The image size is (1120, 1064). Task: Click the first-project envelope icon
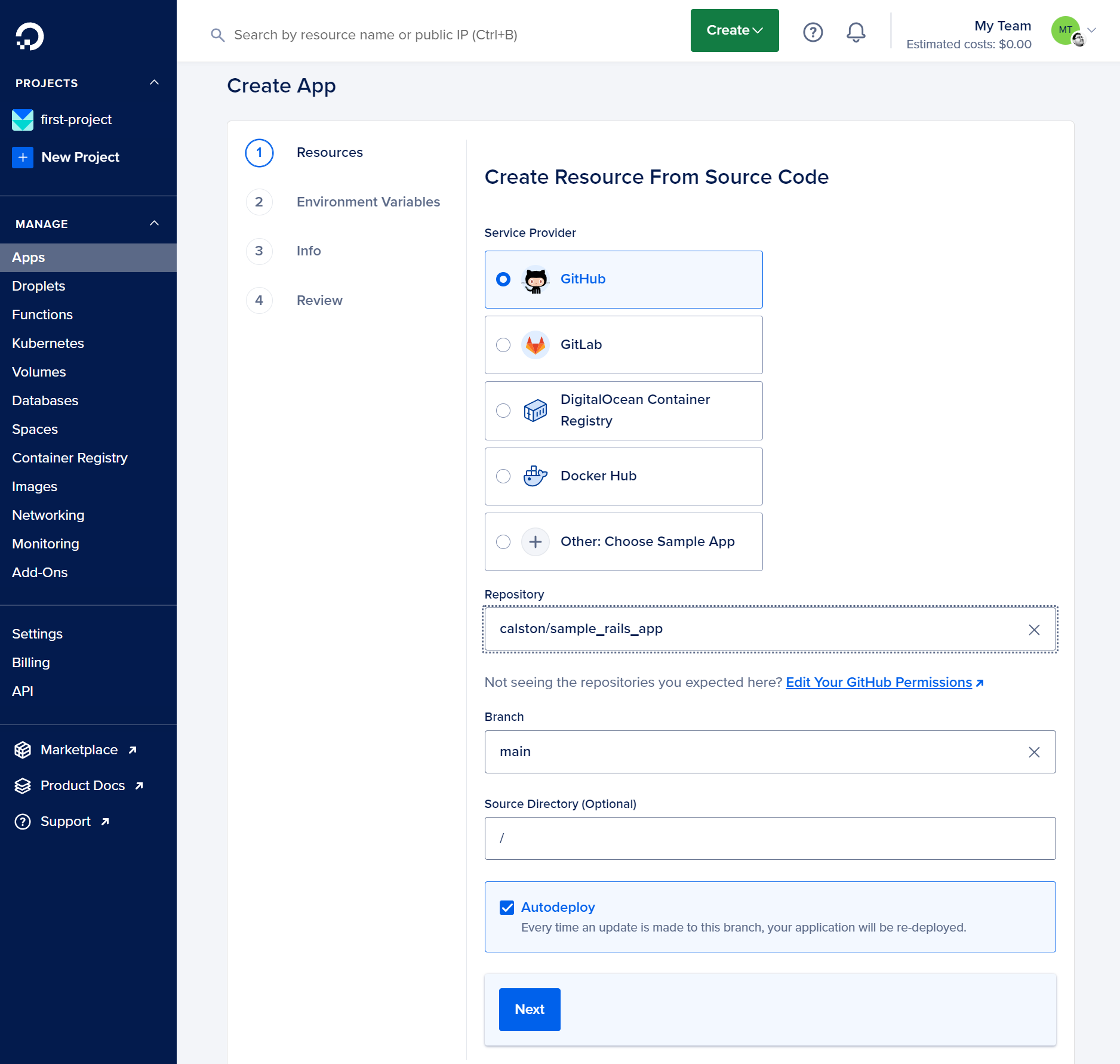(23, 120)
